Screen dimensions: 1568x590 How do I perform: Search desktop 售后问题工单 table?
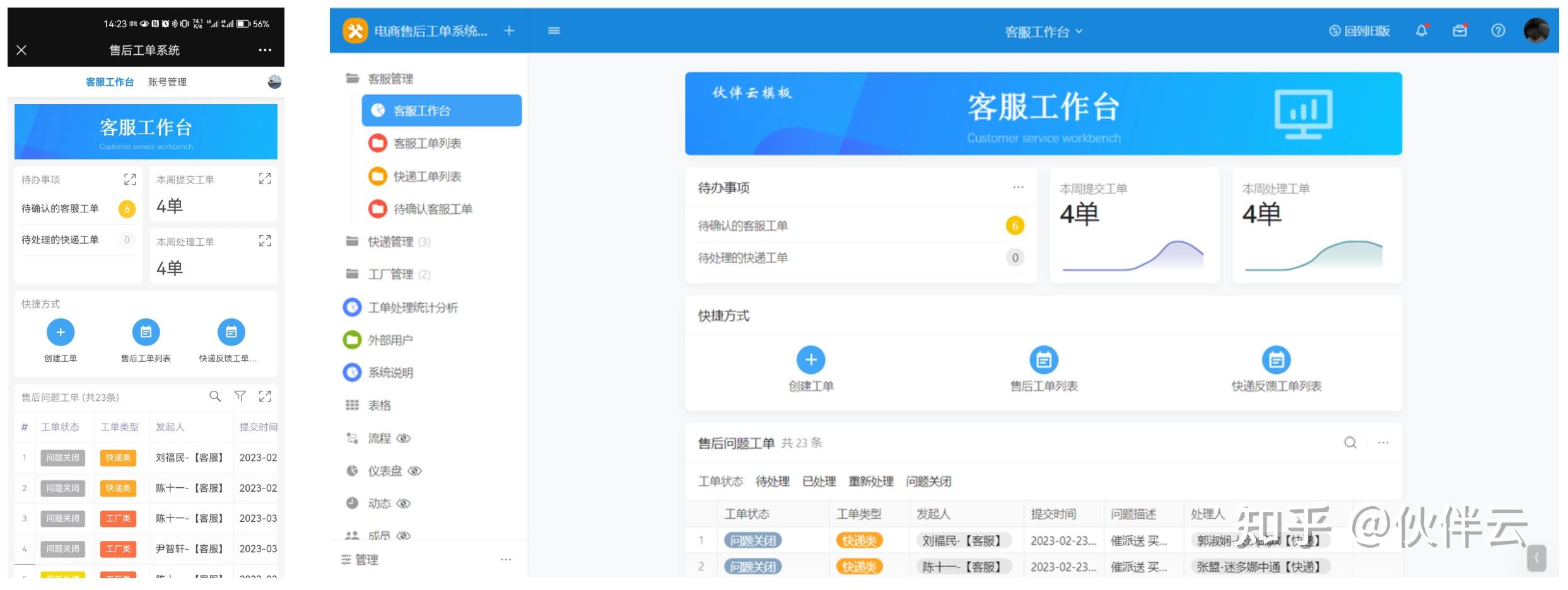[1350, 442]
